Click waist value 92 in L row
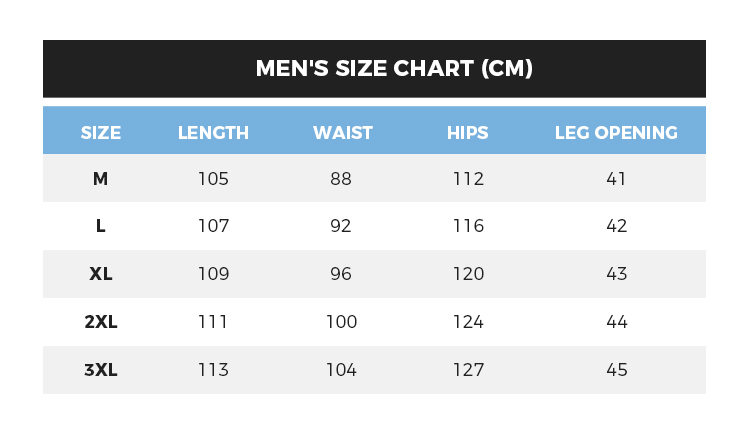This screenshot has width=750, height=436. tap(341, 226)
